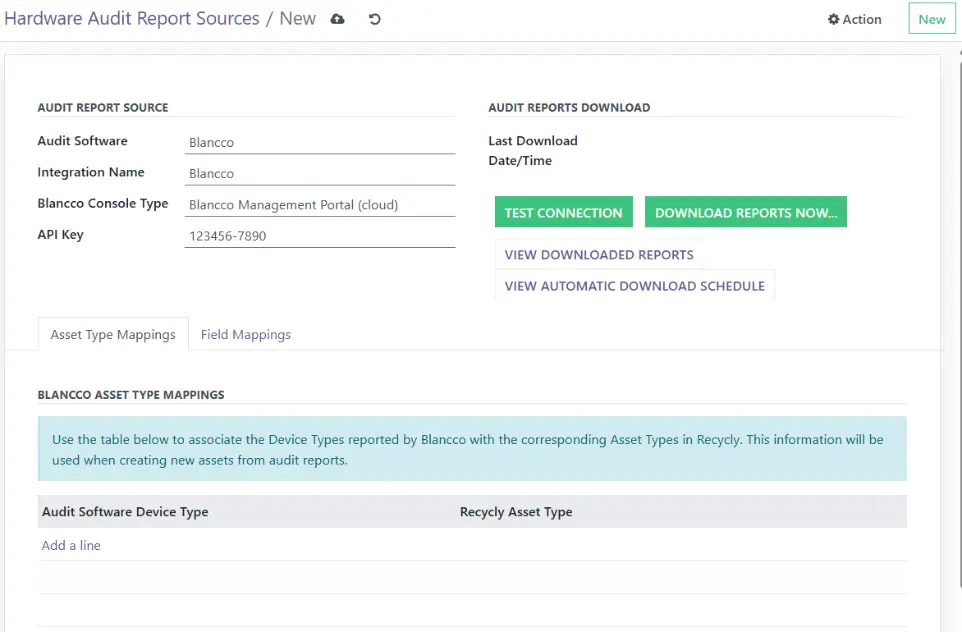
Task: Open View Automatic Download Schedule
Action: 634,286
